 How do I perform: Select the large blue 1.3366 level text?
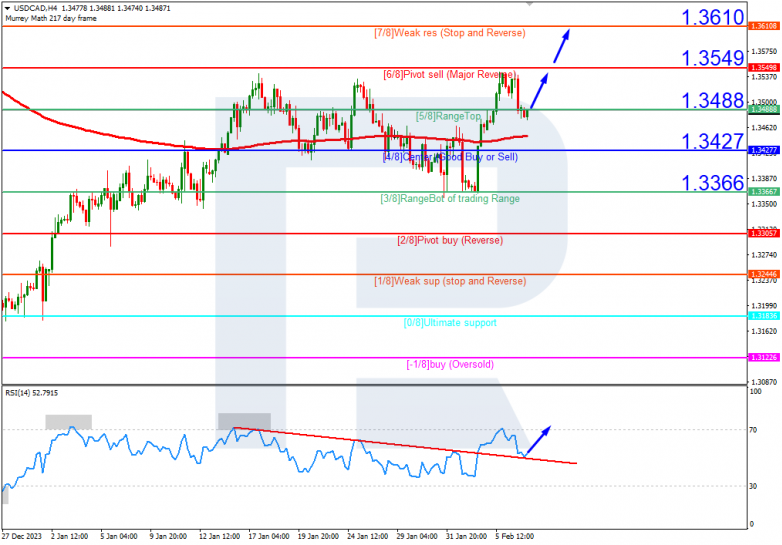pyautogui.click(x=713, y=183)
